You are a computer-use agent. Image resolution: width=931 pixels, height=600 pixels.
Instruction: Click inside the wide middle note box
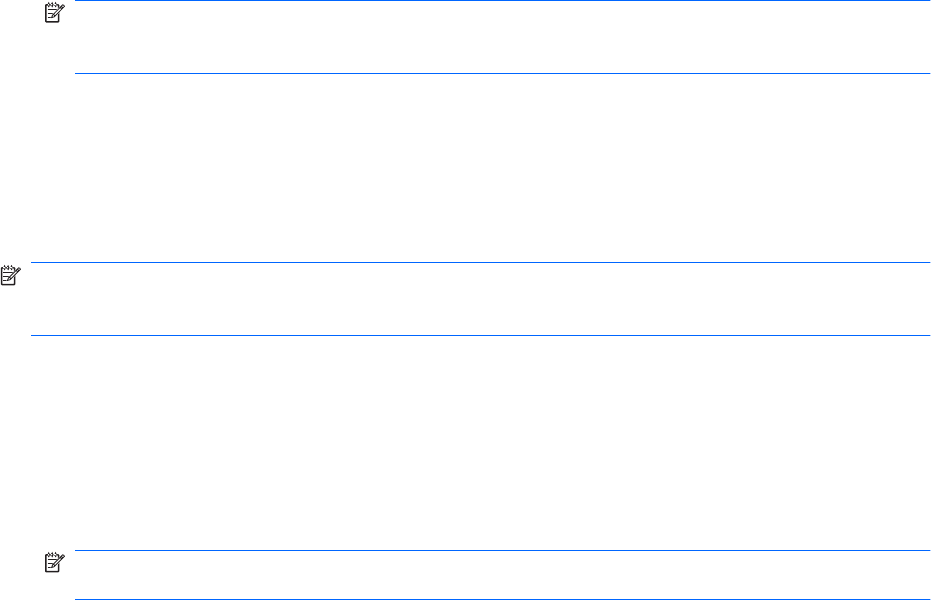480,299
